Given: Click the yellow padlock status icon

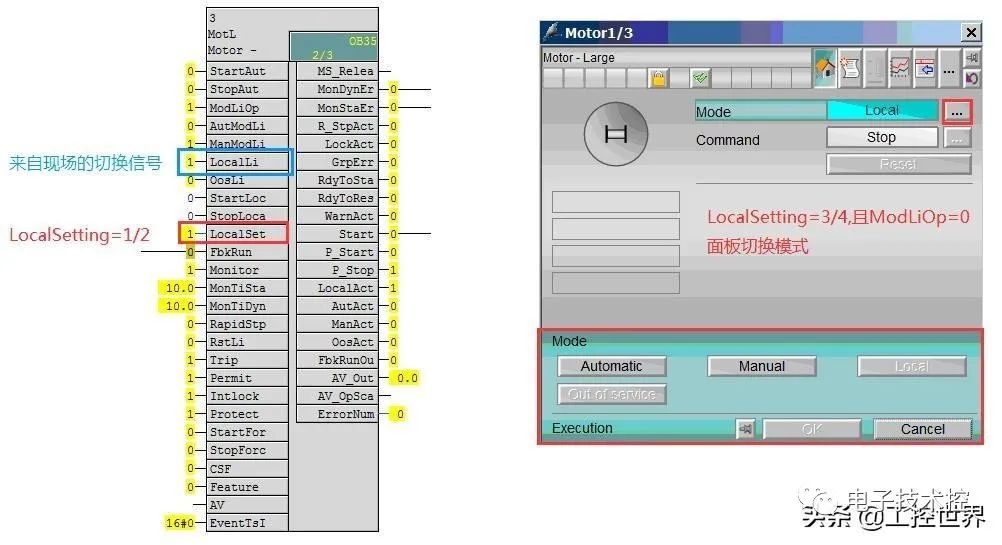Looking at the screenshot, I should click(658, 78).
